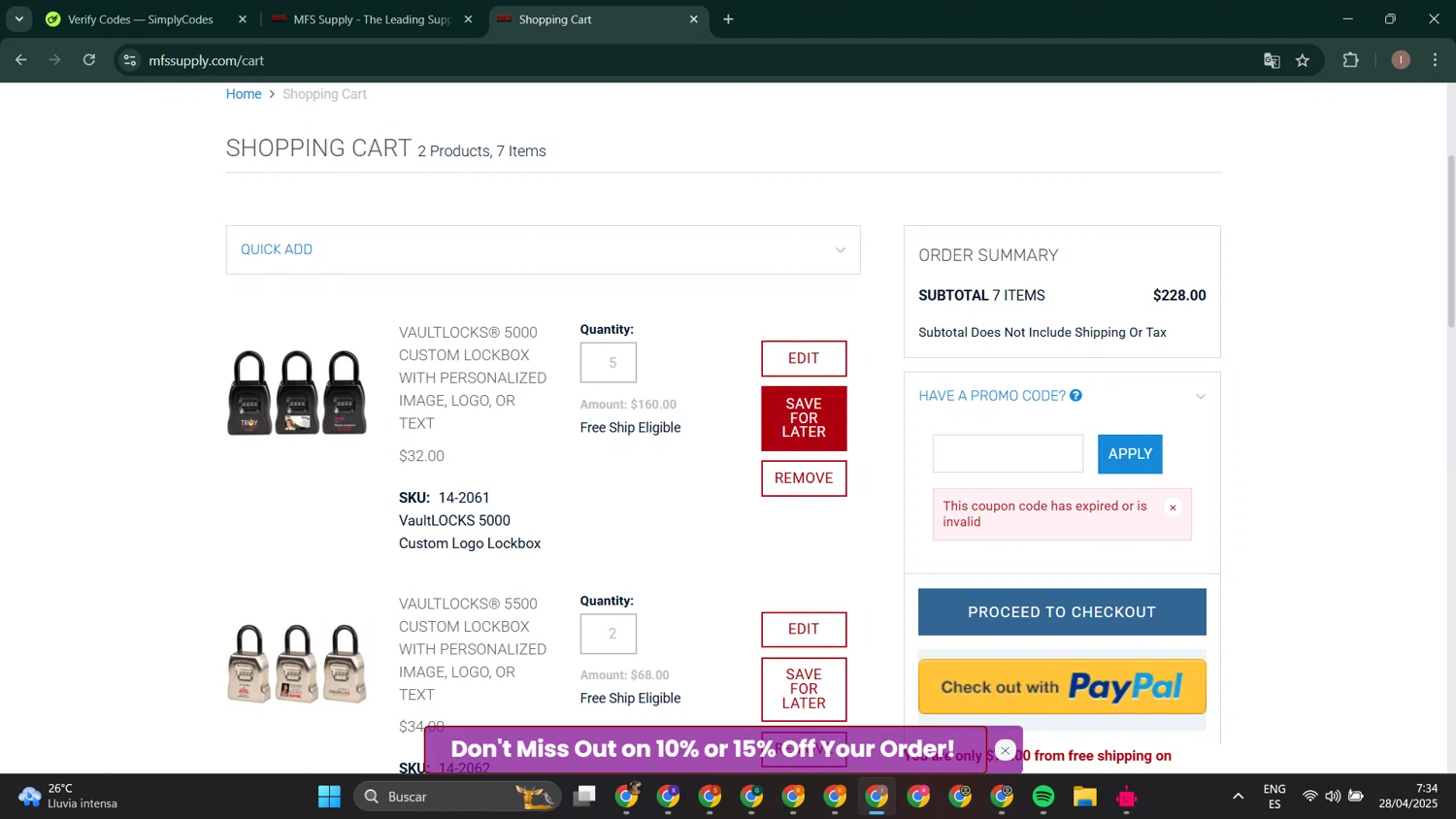
Task: Open VaultLocks 5000 product image
Action: coord(297,393)
